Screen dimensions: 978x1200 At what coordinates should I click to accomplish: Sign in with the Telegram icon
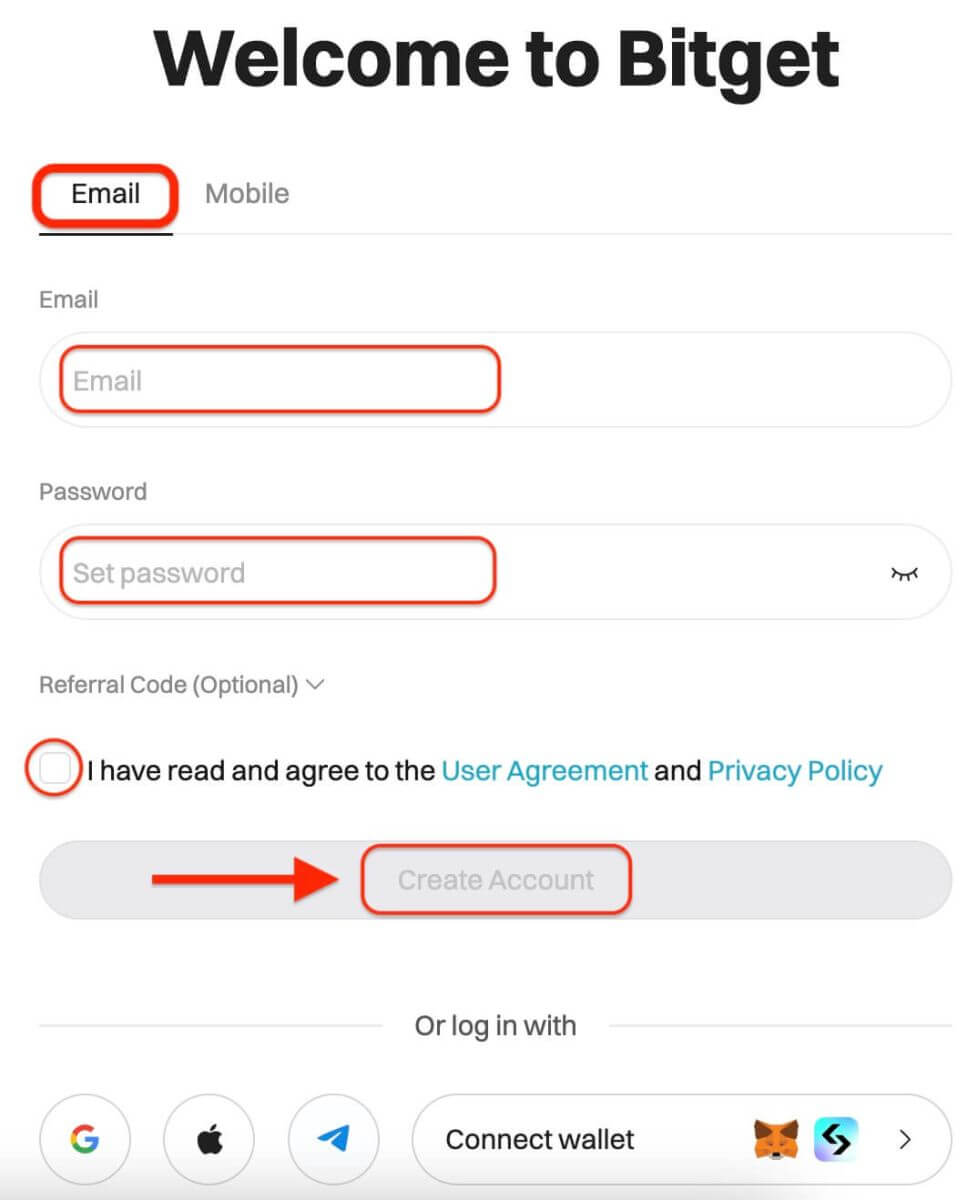[333, 1139]
